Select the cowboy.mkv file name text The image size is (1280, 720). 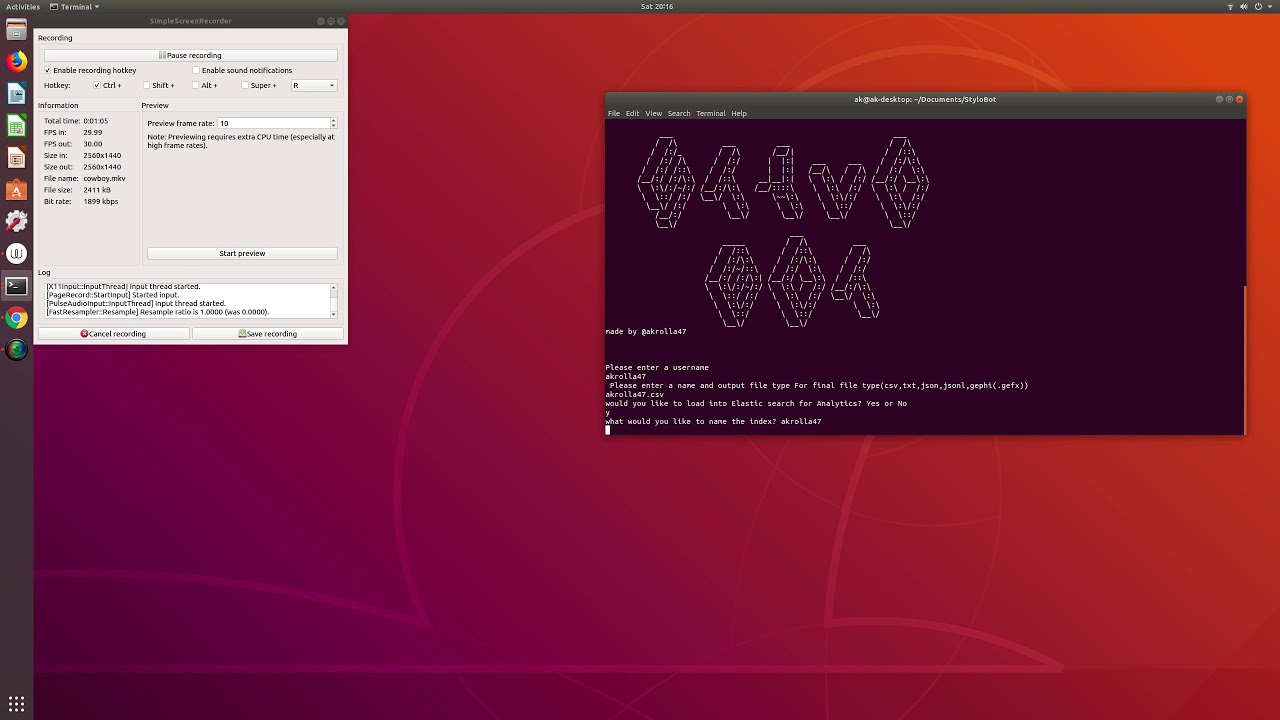click(104, 178)
